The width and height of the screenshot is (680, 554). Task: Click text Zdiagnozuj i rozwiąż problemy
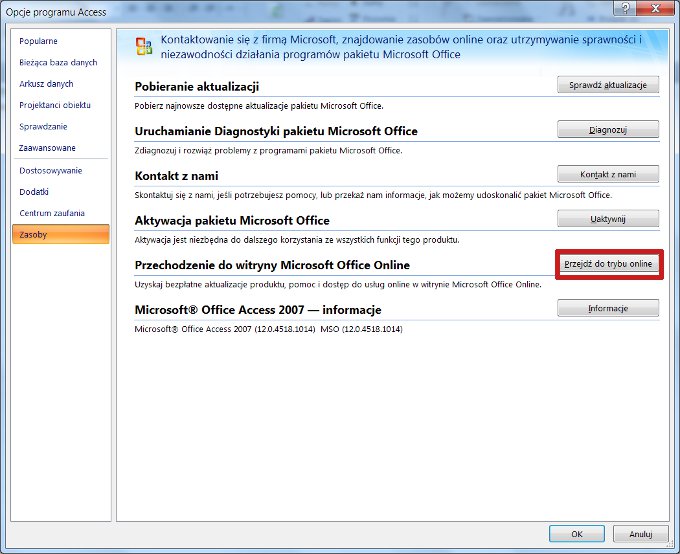(x=268, y=151)
